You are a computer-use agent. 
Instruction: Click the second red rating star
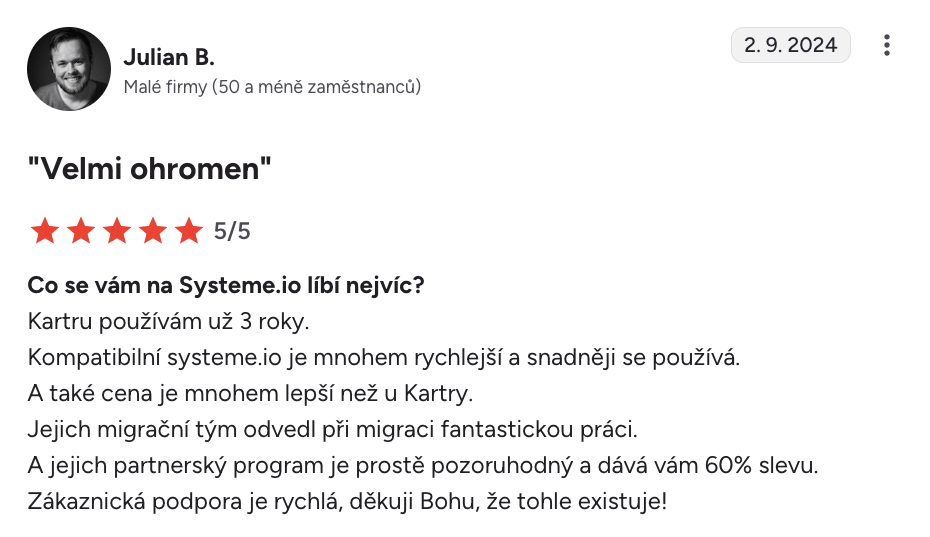[80, 232]
